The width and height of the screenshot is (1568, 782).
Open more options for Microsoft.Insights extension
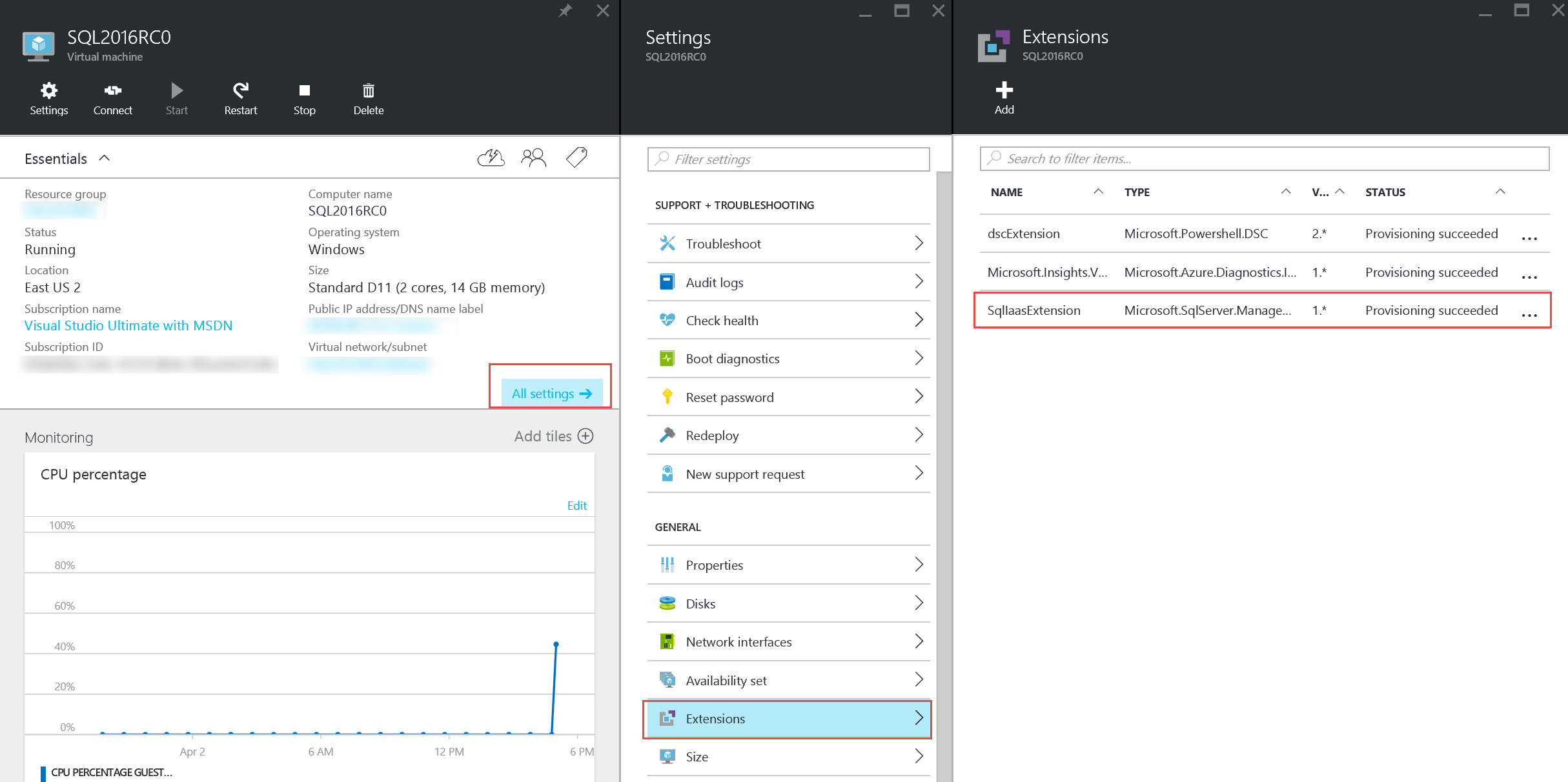[x=1529, y=277]
